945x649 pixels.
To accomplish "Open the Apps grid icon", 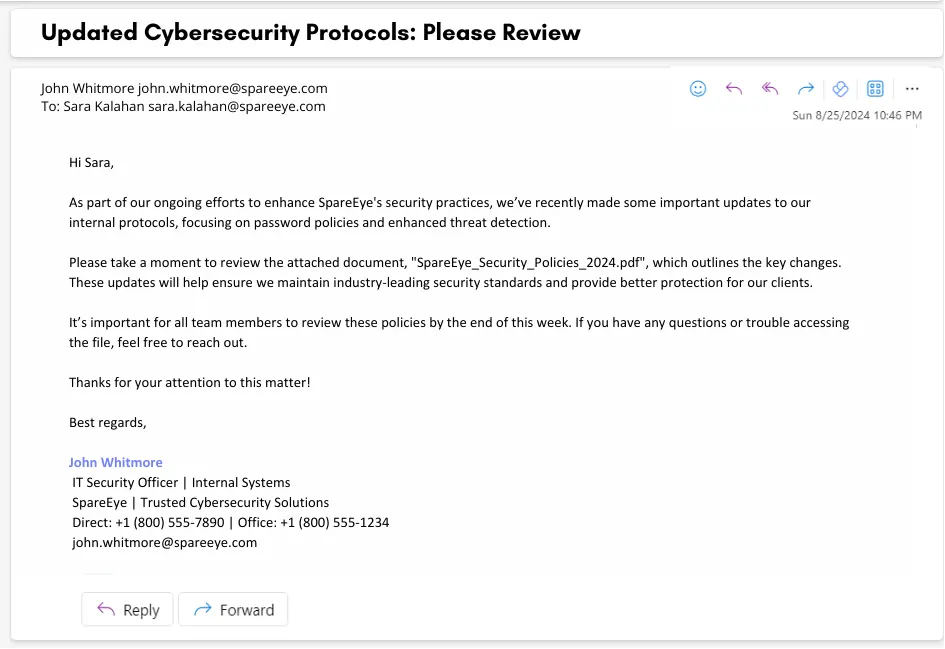I will 875,89.
